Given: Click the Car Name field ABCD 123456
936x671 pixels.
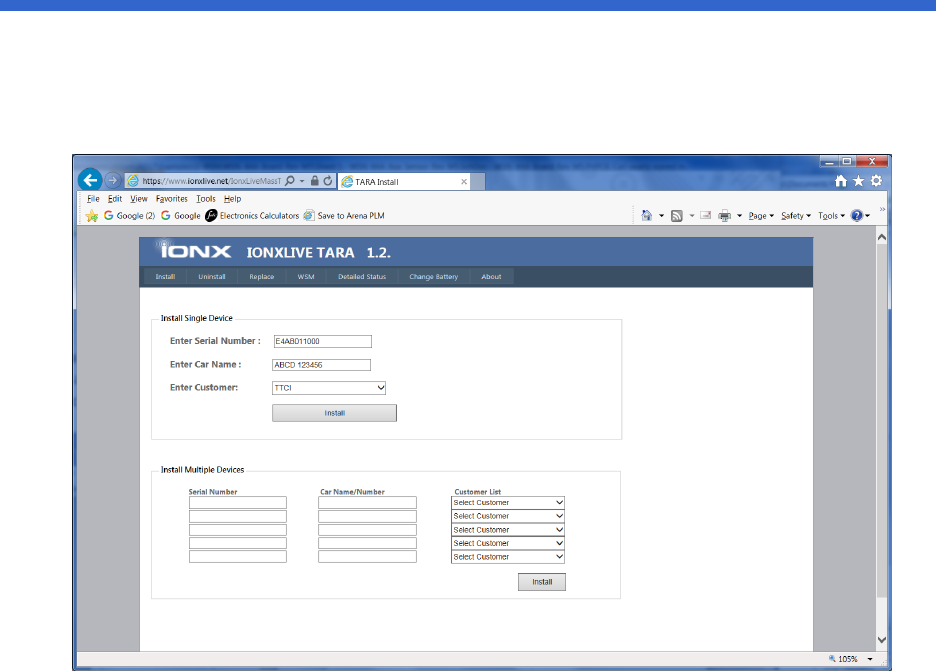Looking at the screenshot, I should (x=321, y=365).
